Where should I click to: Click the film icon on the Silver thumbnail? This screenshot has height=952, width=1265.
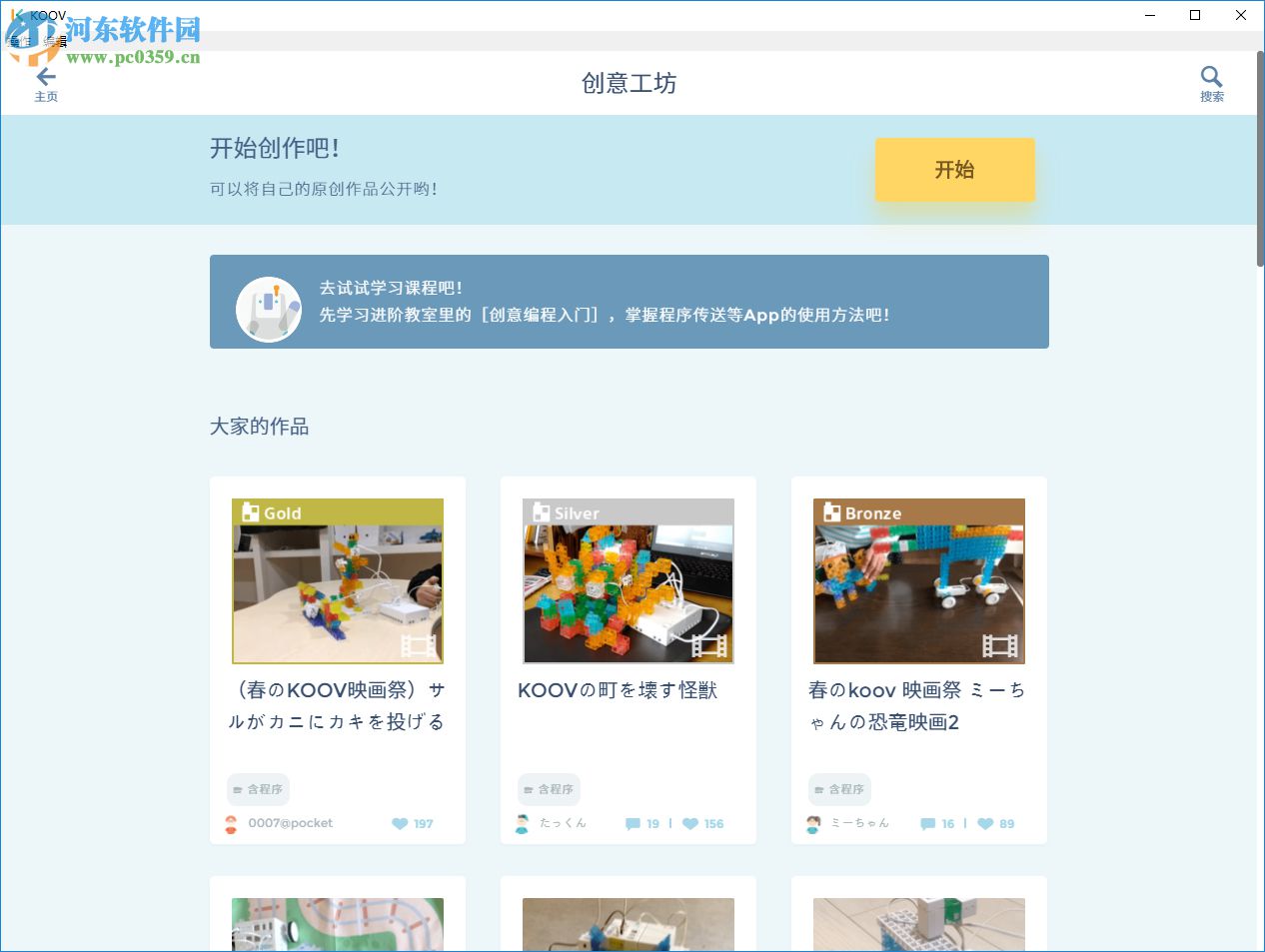coord(709,645)
